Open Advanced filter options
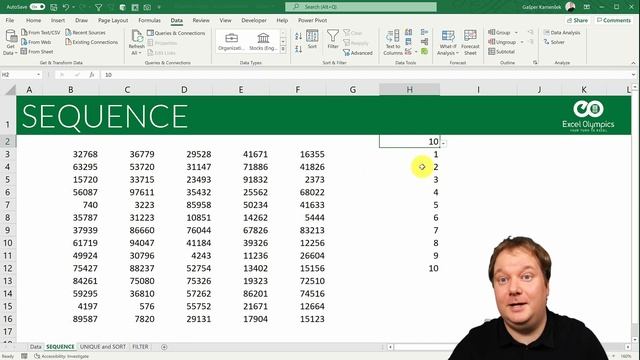 coord(358,53)
